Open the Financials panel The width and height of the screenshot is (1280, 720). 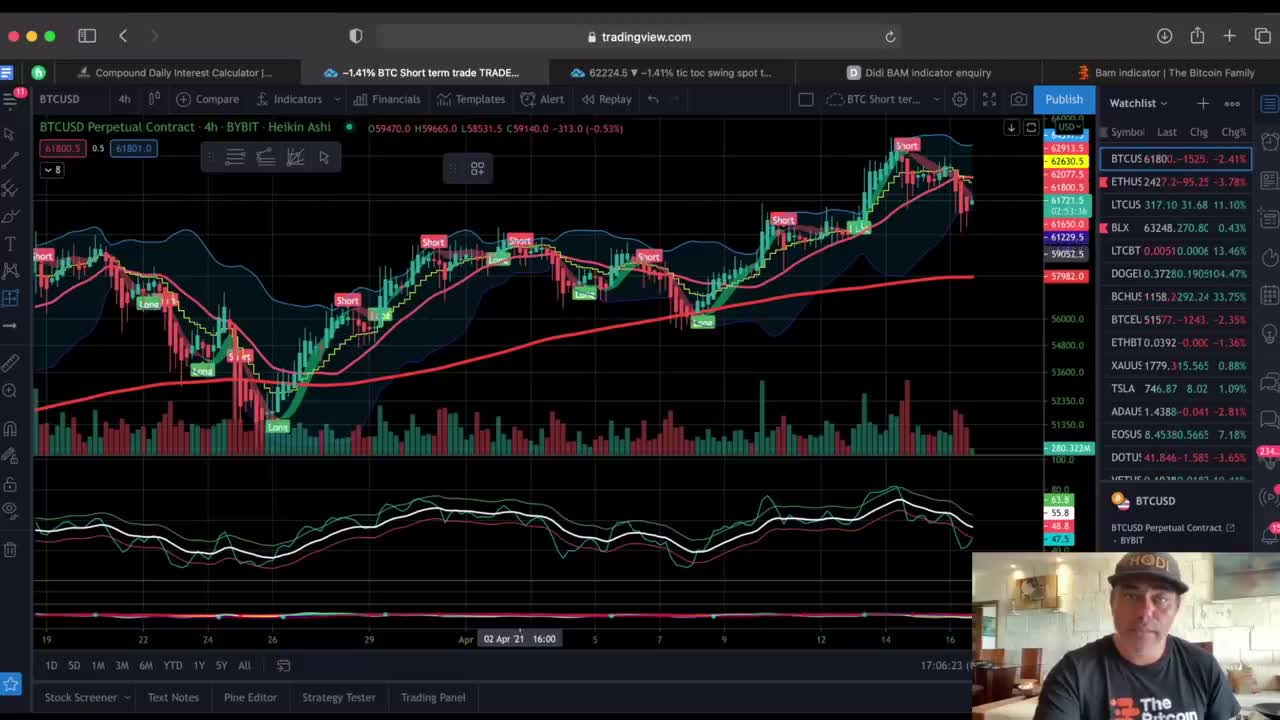coord(386,99)
